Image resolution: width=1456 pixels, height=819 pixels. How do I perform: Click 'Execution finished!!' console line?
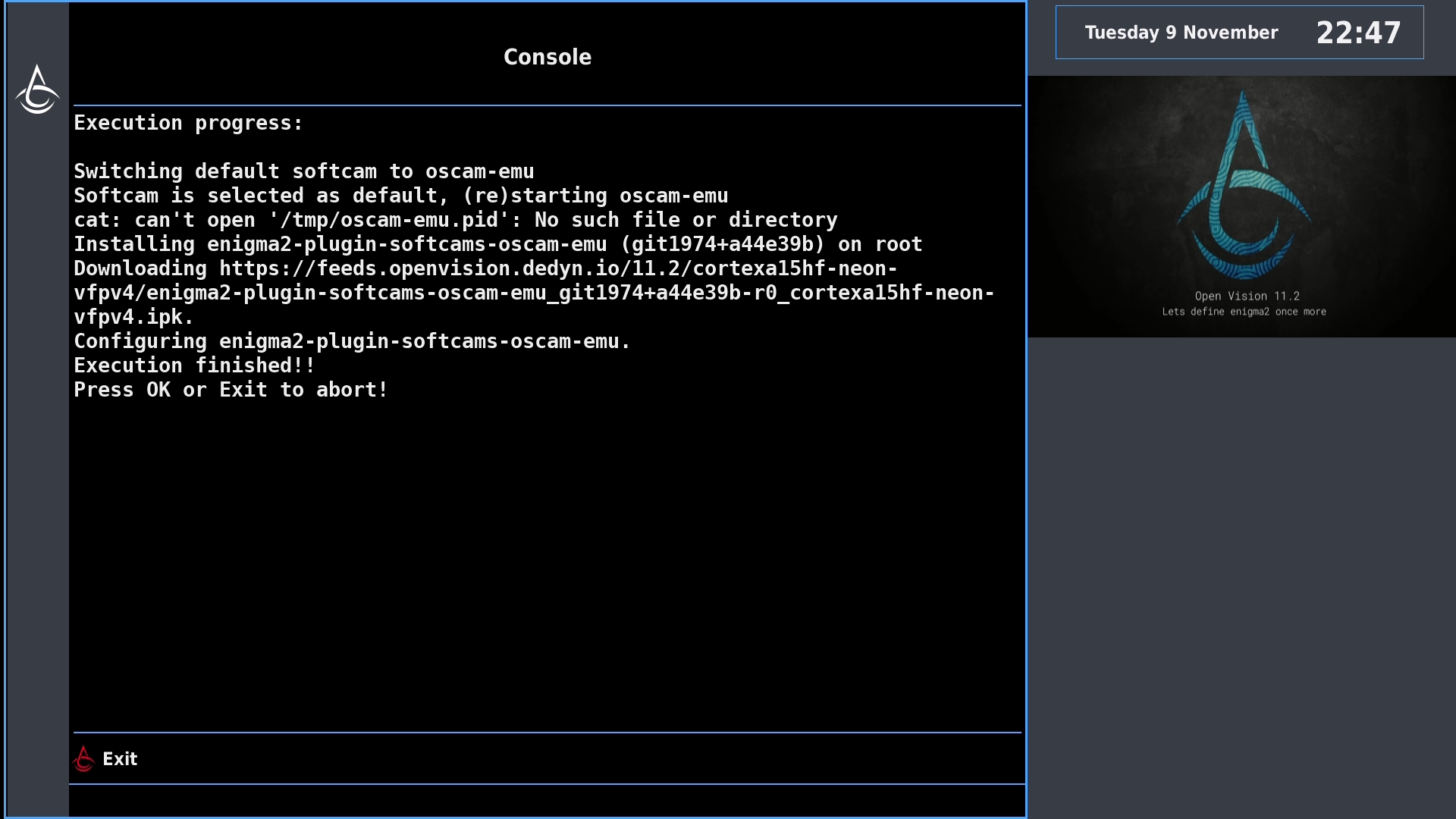(x=194, y=366)
